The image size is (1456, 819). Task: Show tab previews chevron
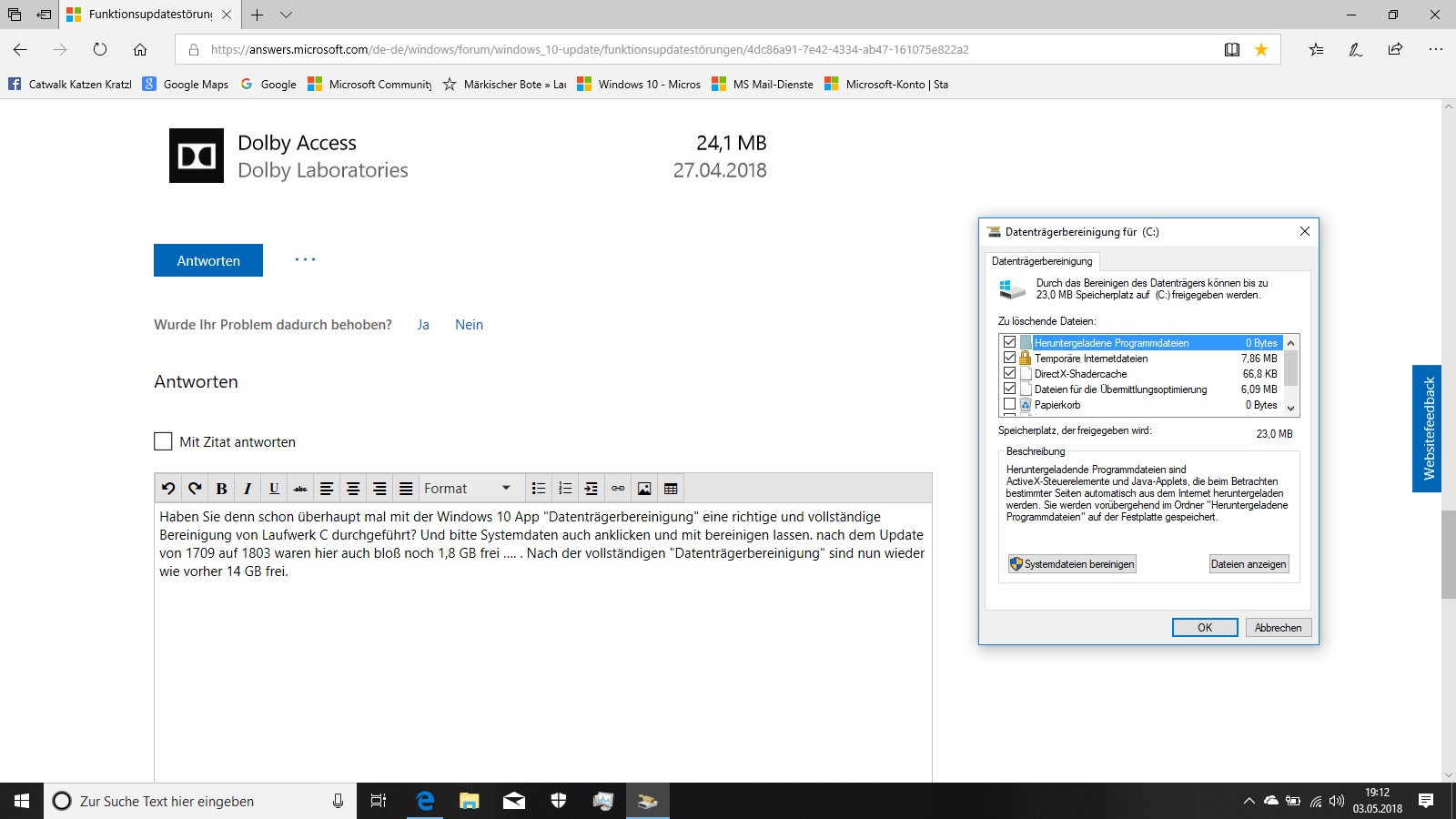[286, 15]
